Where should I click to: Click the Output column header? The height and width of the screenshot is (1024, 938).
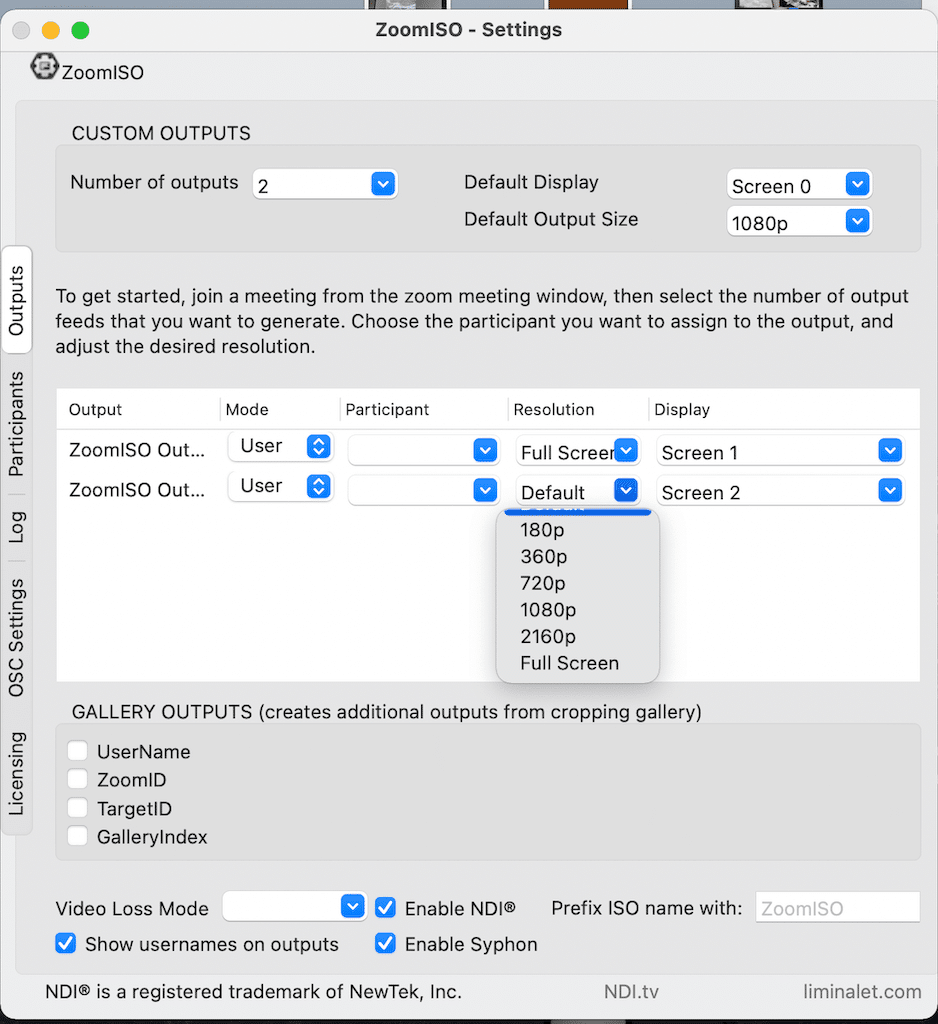click(95, 409)
